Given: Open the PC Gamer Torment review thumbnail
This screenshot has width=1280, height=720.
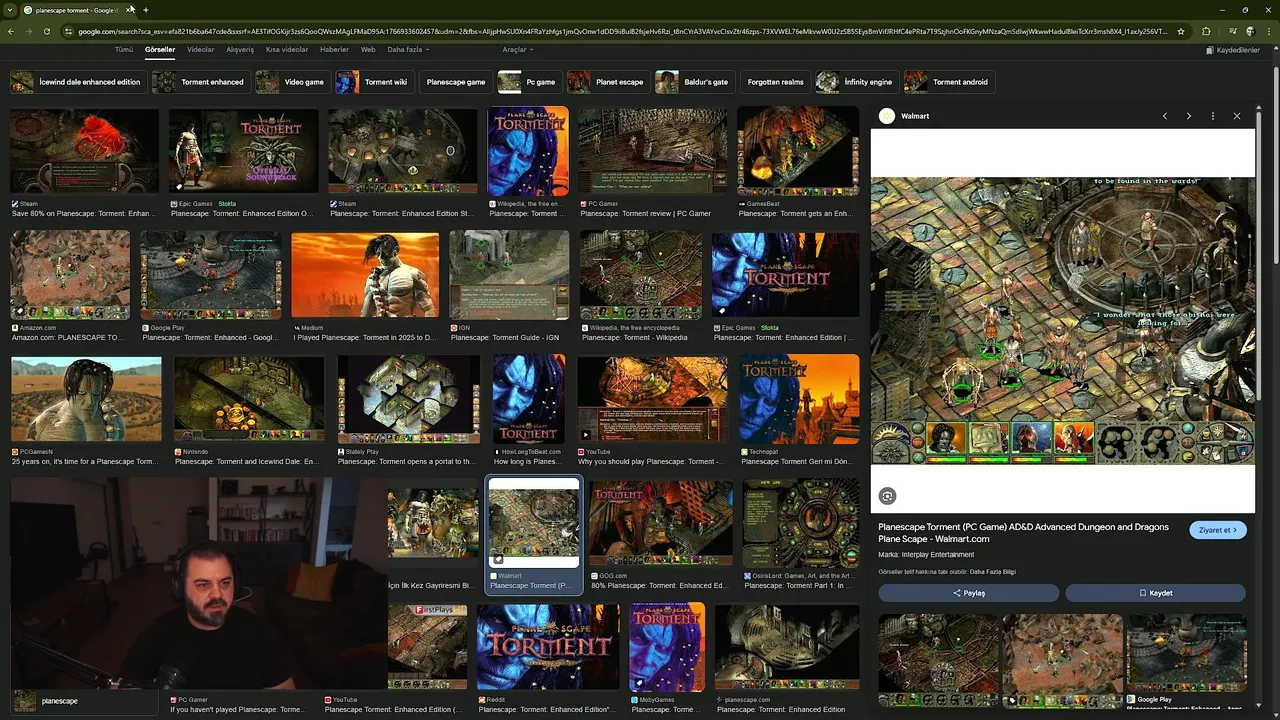Looking at the screenshot, I should click(653, 151).
